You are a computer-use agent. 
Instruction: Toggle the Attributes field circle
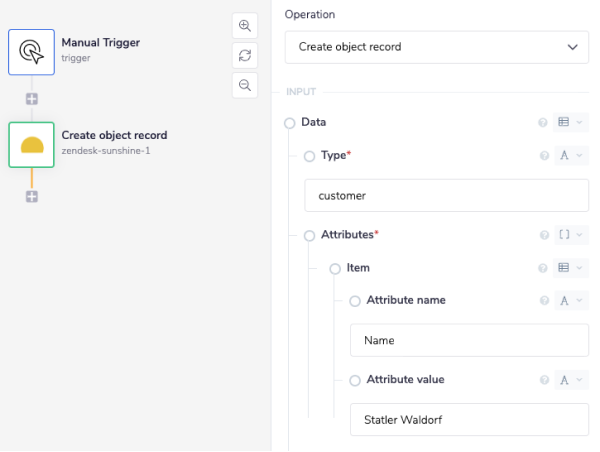coord(309,236)
